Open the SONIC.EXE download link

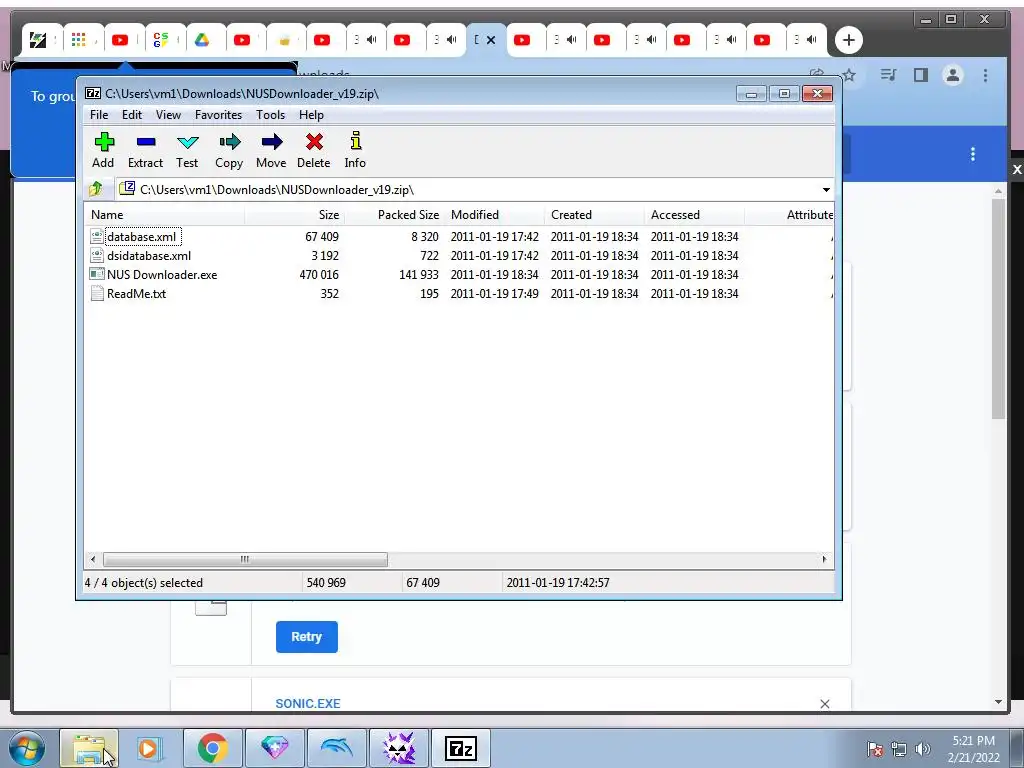point(308,703)
